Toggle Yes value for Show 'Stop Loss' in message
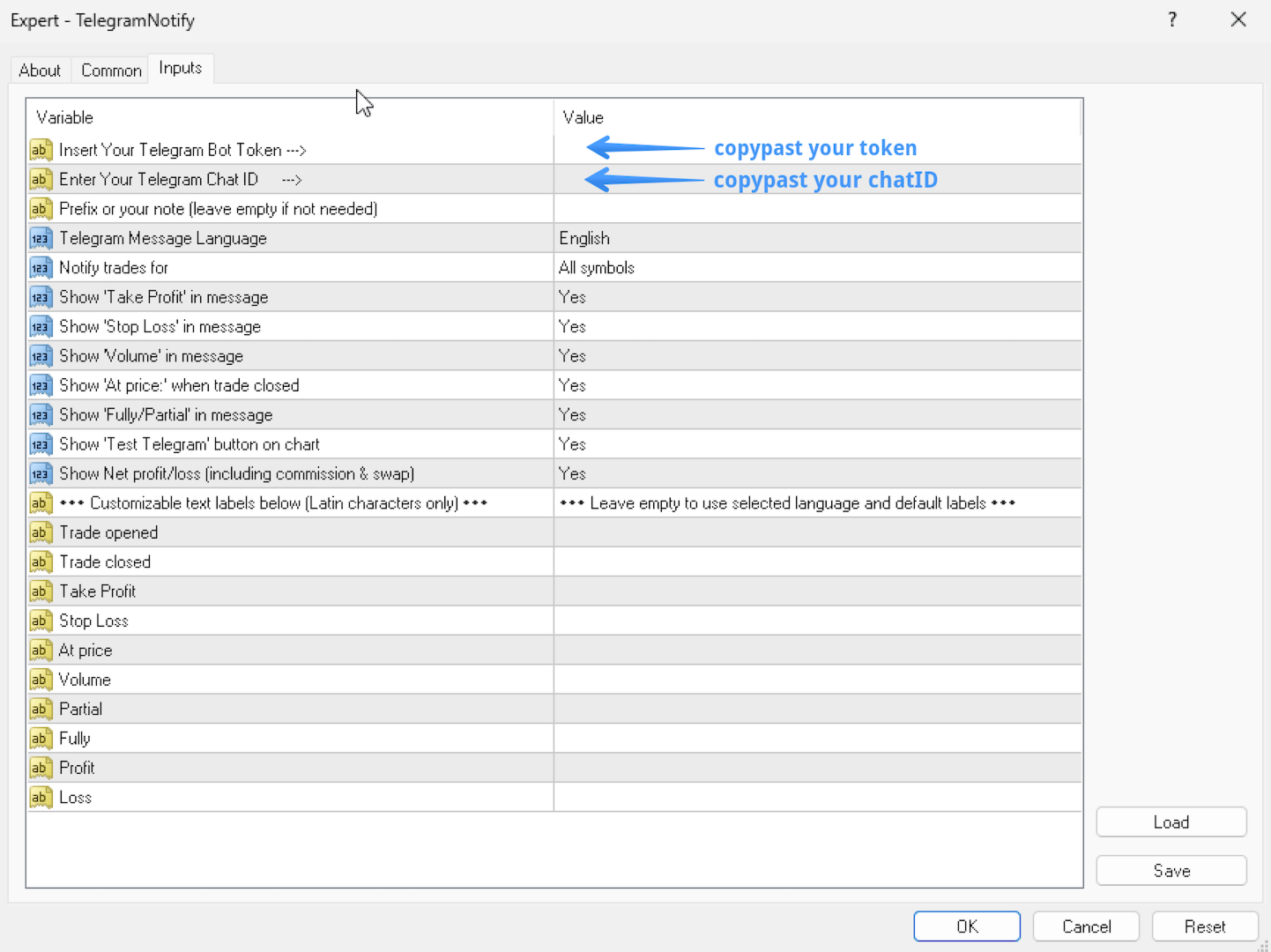 573,327
